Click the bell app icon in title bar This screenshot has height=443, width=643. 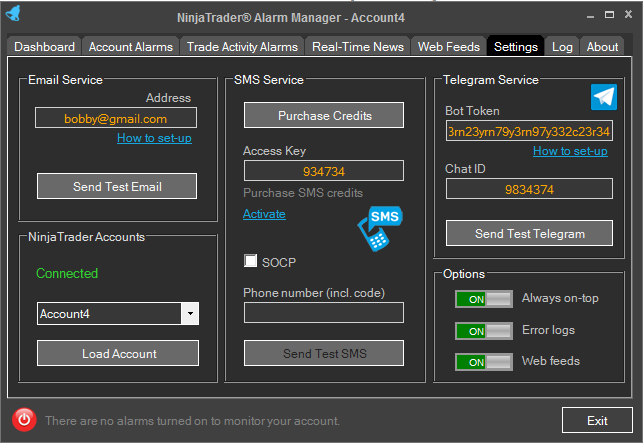[13, 14]
